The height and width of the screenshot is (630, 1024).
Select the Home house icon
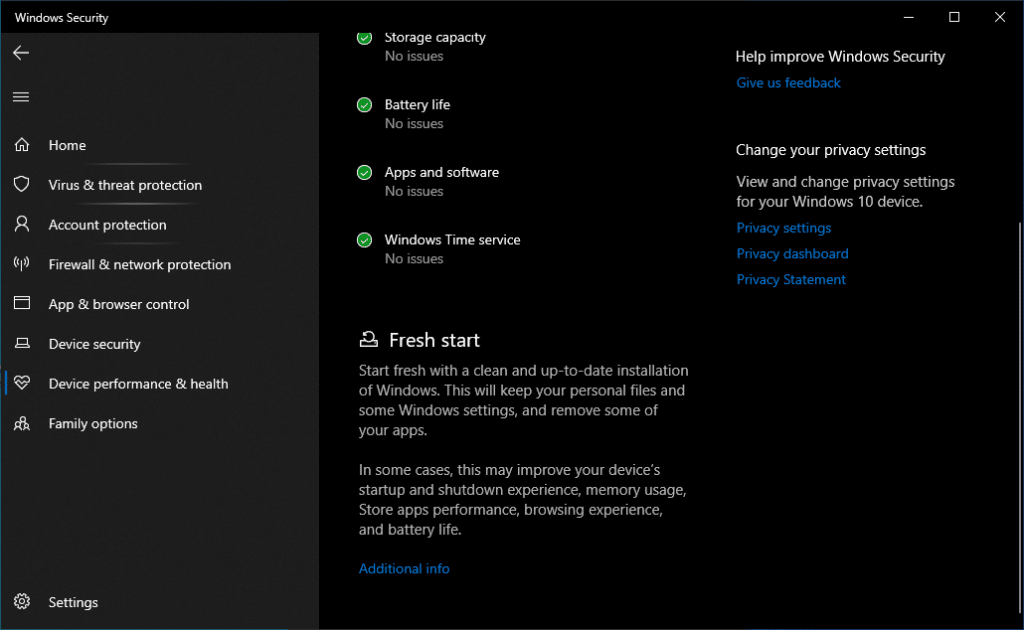[x=21, y=144]
